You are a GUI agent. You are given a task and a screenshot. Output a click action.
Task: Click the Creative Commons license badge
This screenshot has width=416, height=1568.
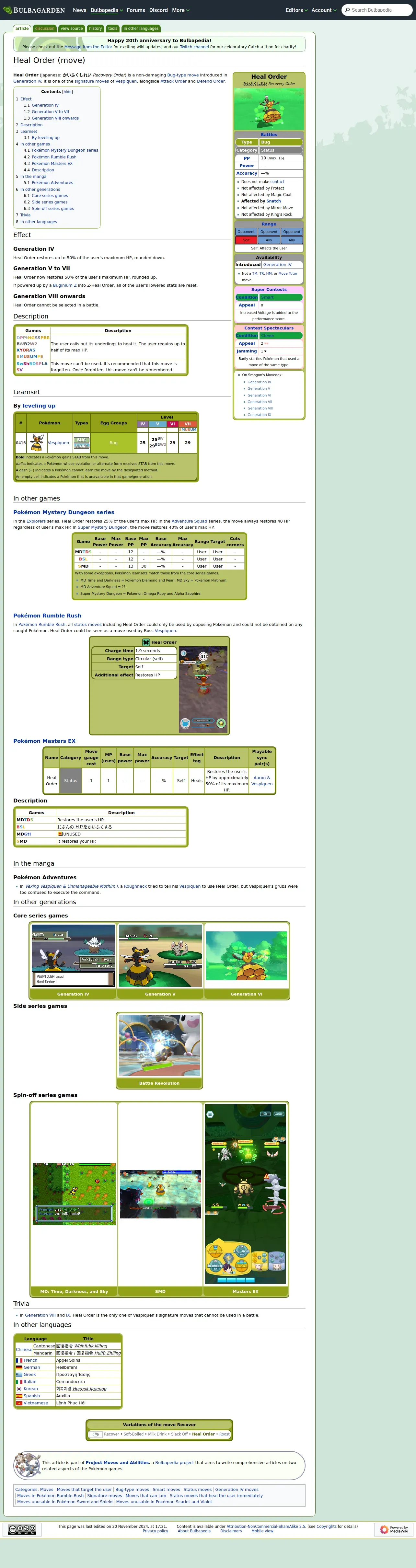pos(21,1529)
